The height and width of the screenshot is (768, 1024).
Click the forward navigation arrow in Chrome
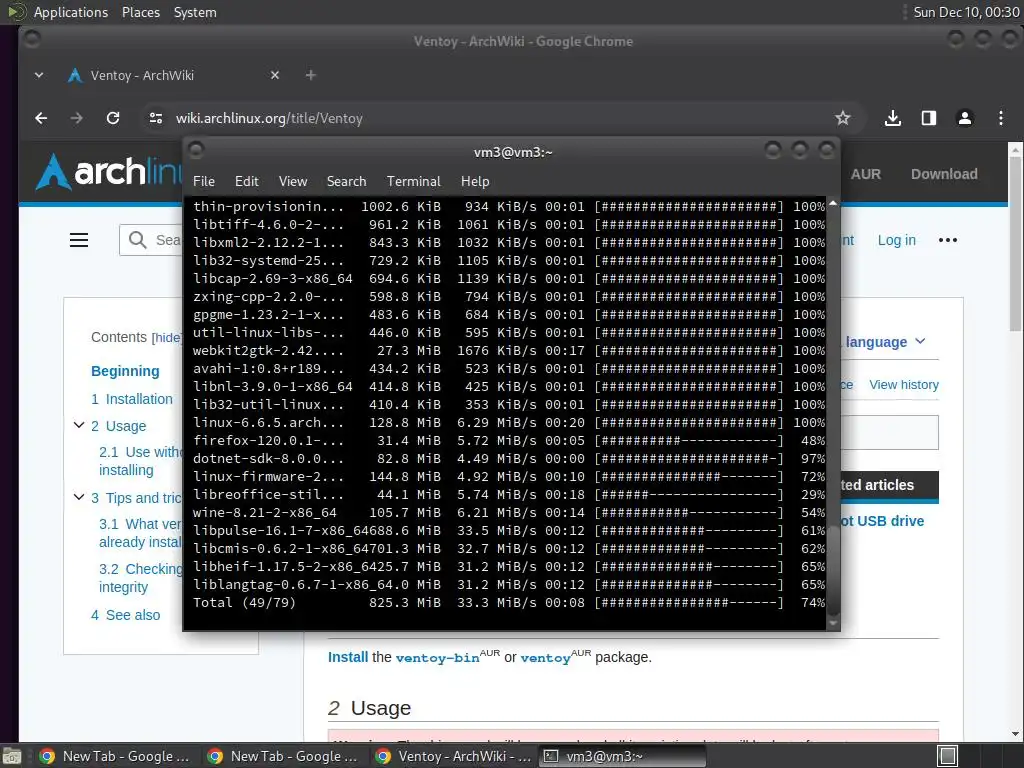pos(77,118)
